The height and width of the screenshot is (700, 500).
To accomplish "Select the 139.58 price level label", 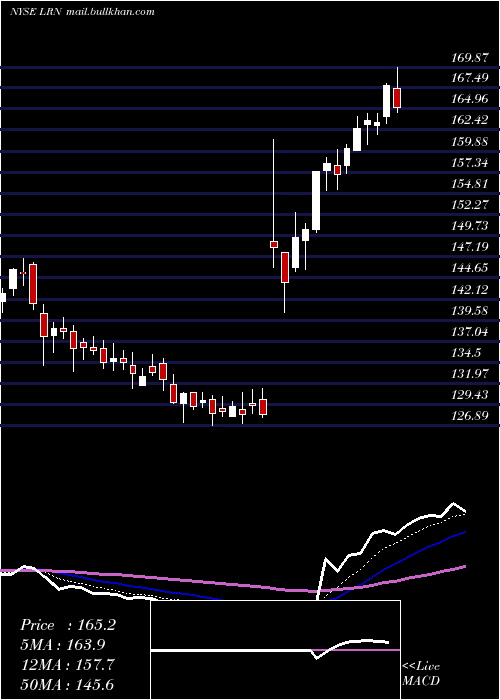I will click(x=469, y=310).
